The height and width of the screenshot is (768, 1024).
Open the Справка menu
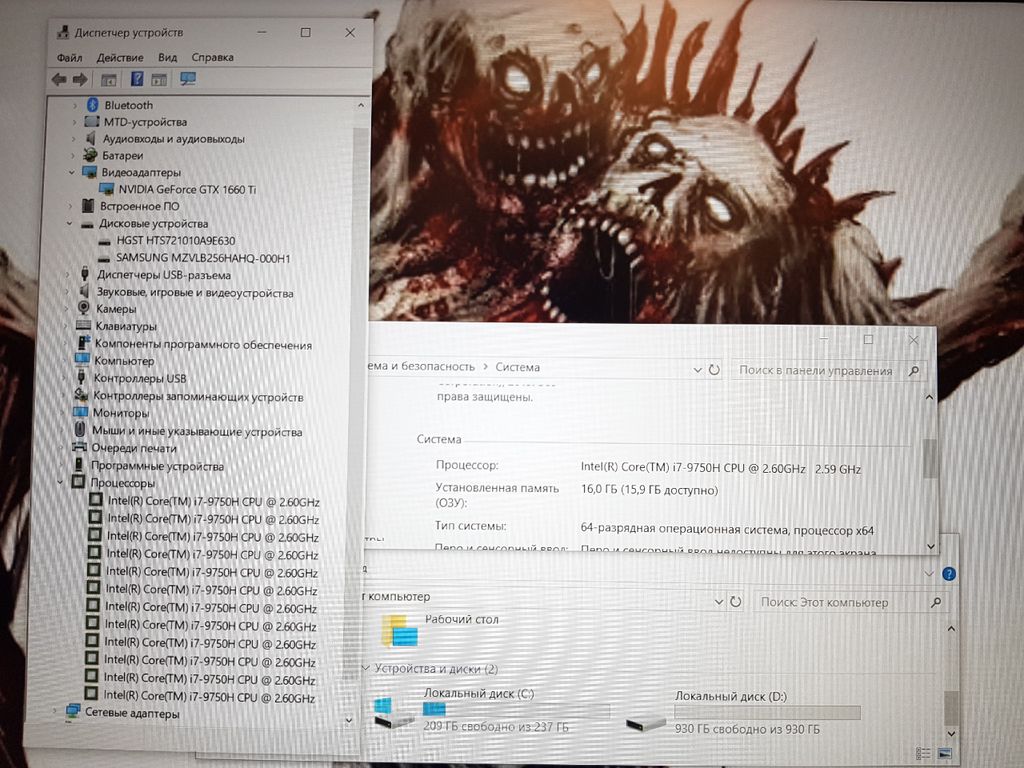click(212, 58)
